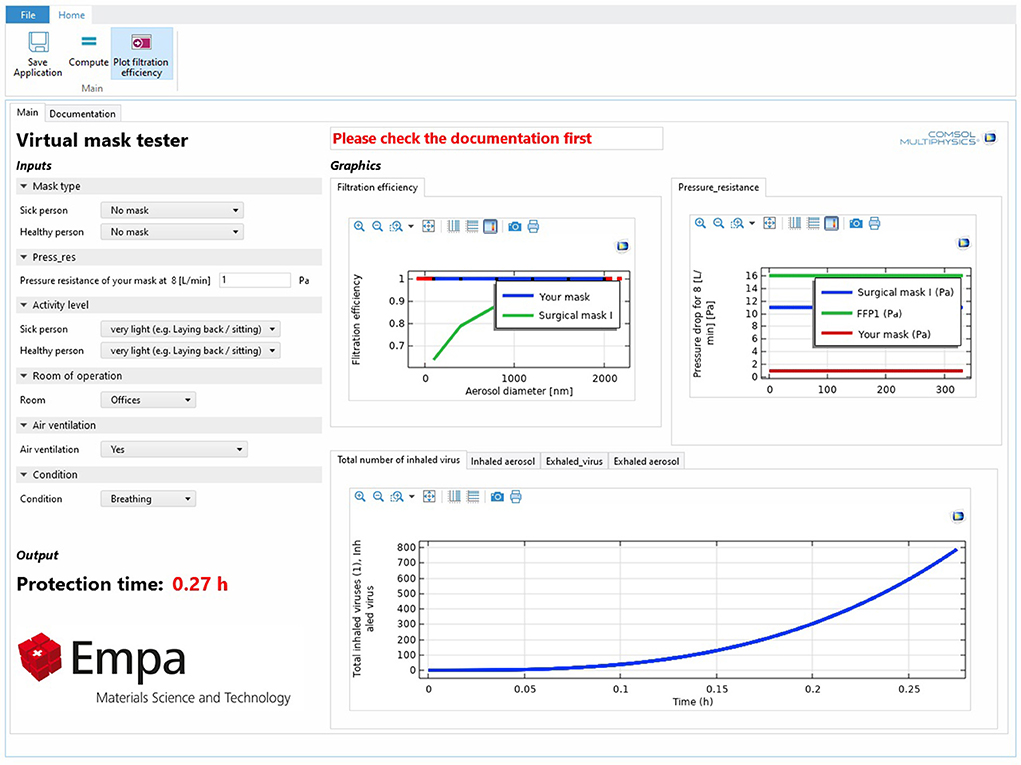Zoom out on the inhaled virus plot
The width and height of the screenshot is (1021, 765).
(378, 497)
